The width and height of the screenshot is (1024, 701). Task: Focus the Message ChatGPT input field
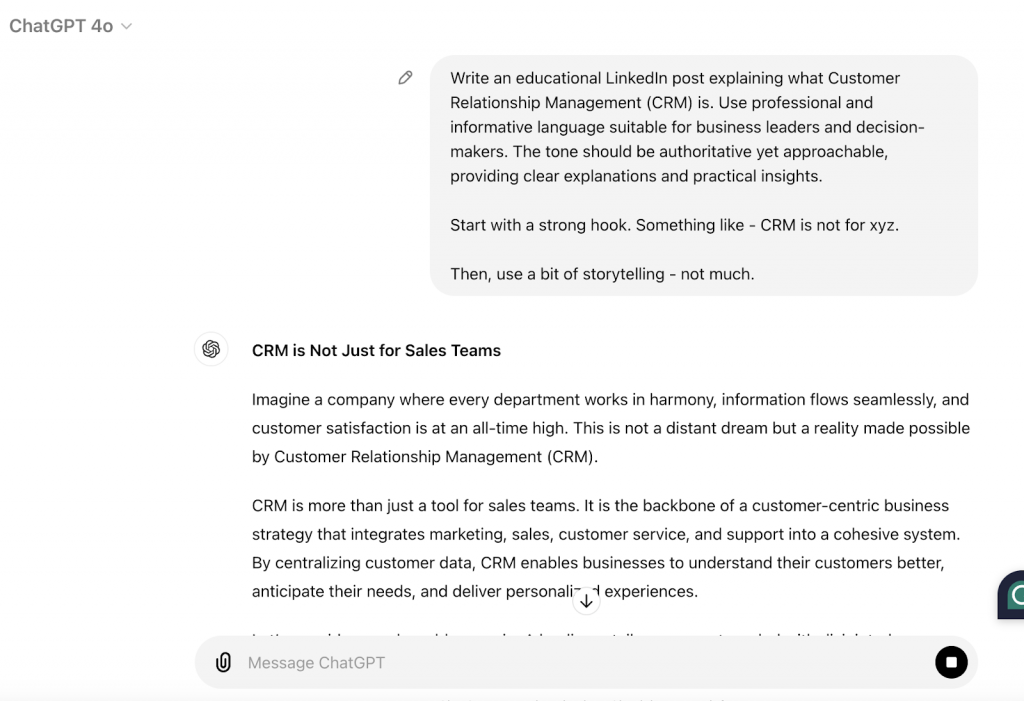point(580,662)
